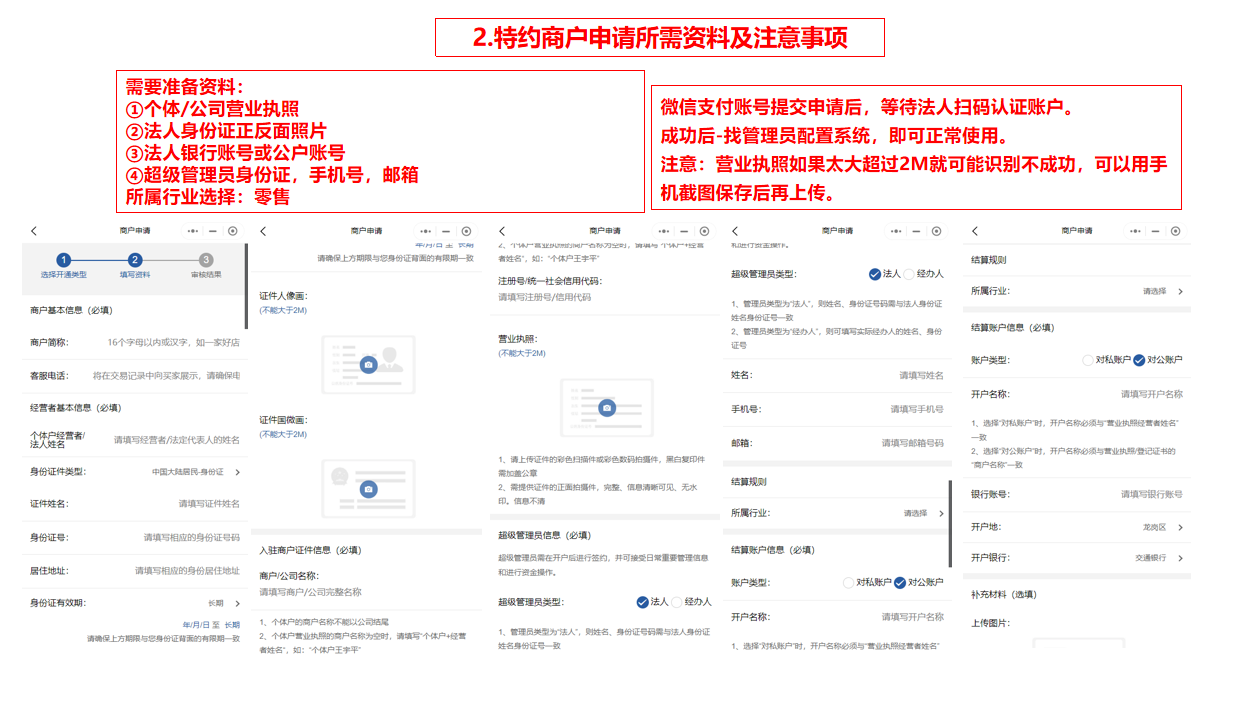Click 商户简称 input field
This screenshot has height=702, width=1254.
pyautogui.click(x=173, y=342)
